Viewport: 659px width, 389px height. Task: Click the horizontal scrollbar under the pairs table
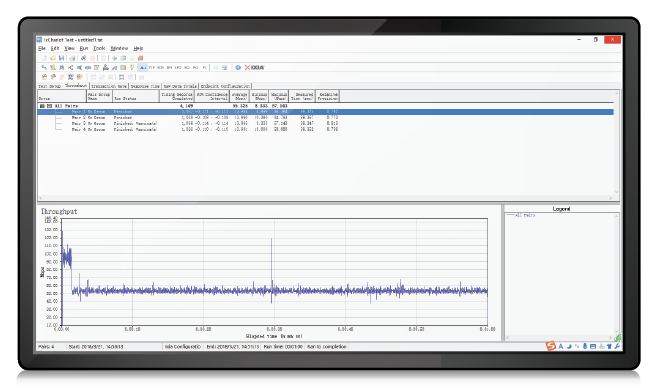click(x=326, y=198)
